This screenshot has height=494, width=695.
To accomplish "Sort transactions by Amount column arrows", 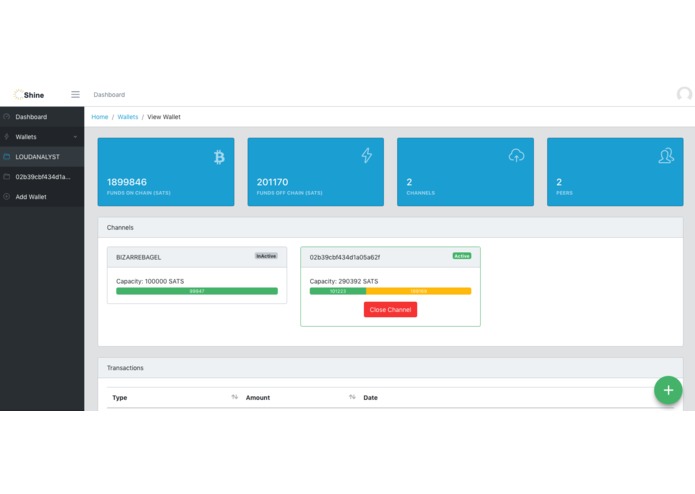I will coord(352,397).
